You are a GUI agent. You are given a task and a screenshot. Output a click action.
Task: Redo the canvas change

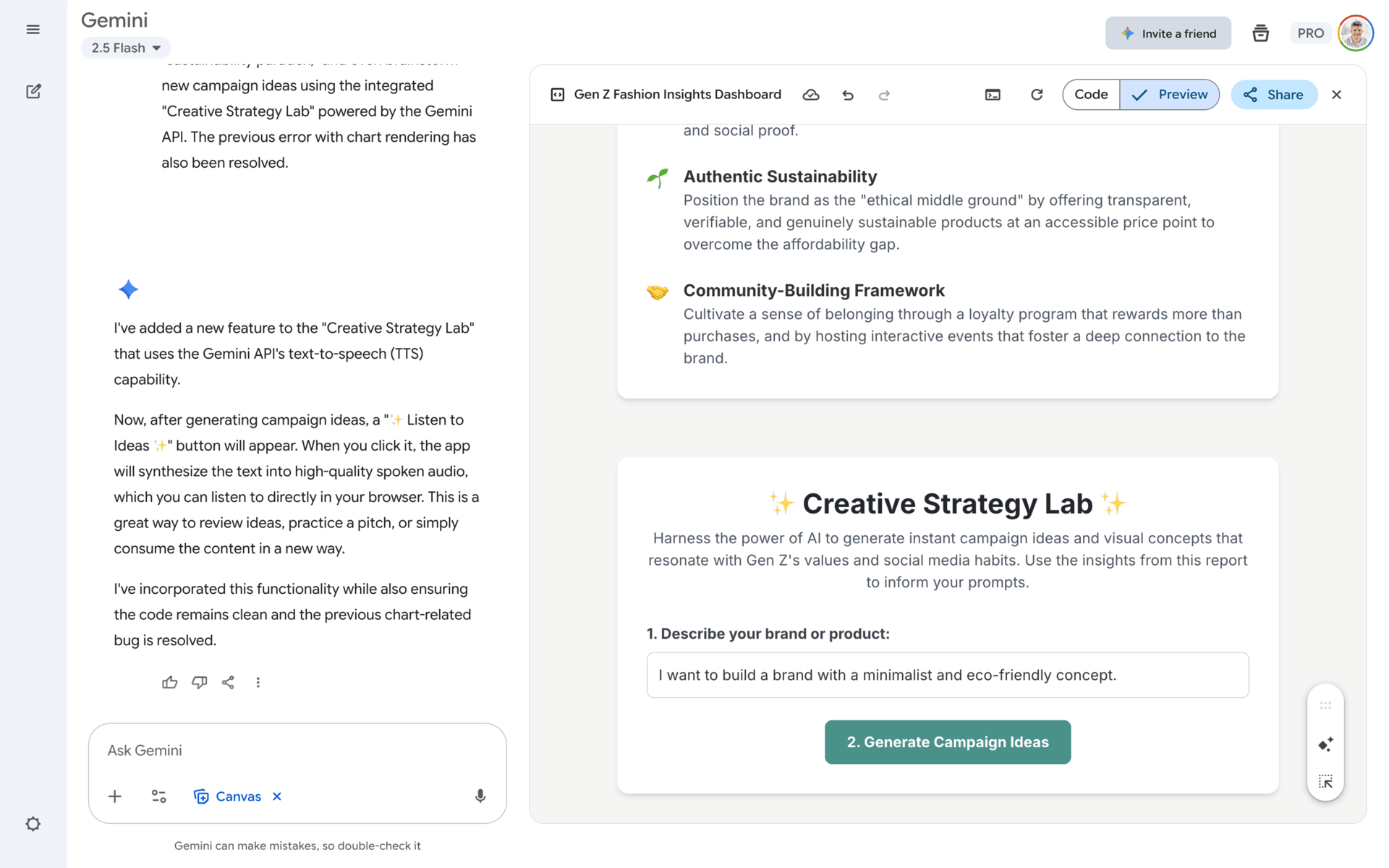click(x=884, y=95)
